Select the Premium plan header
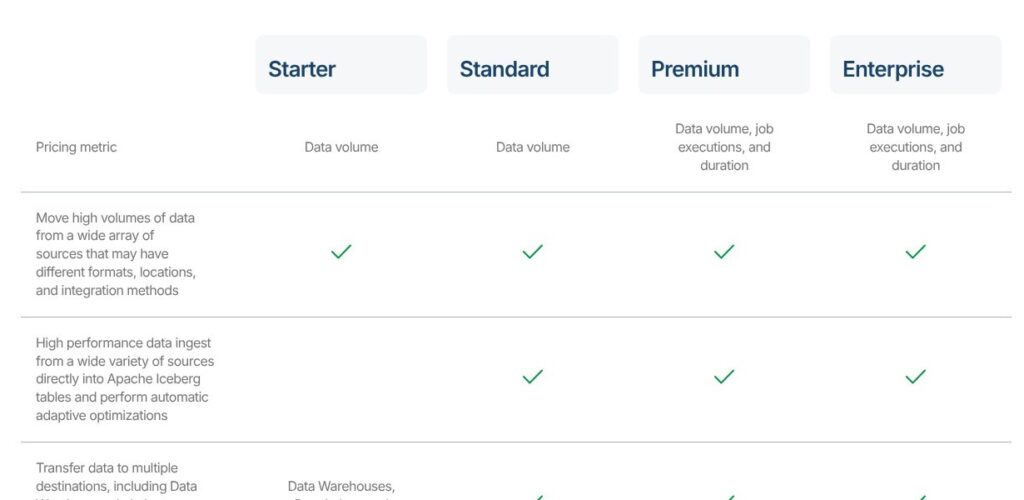 pos(724,65)
